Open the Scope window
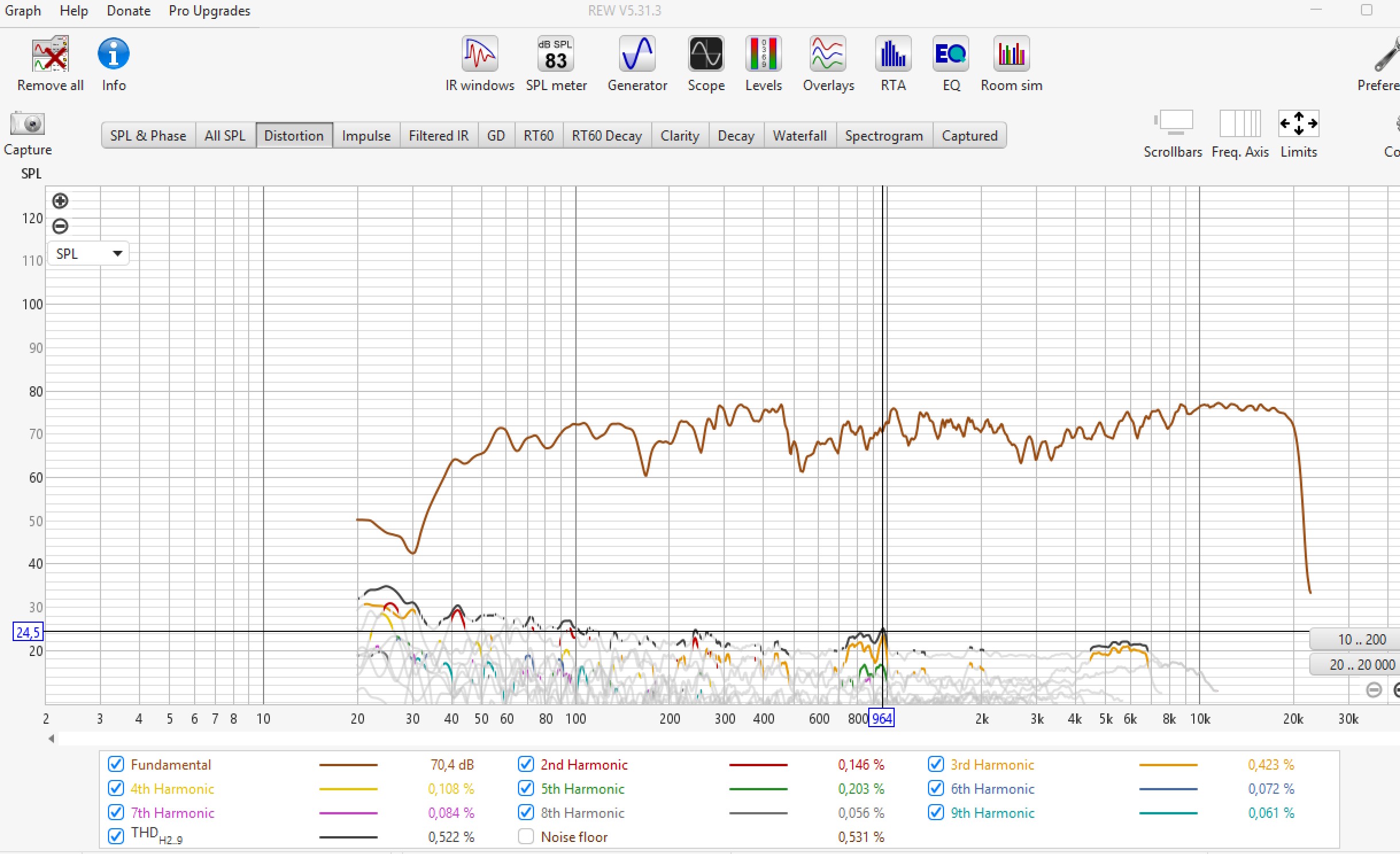This screenshot has width=1400, height=854. click(706, 55)
